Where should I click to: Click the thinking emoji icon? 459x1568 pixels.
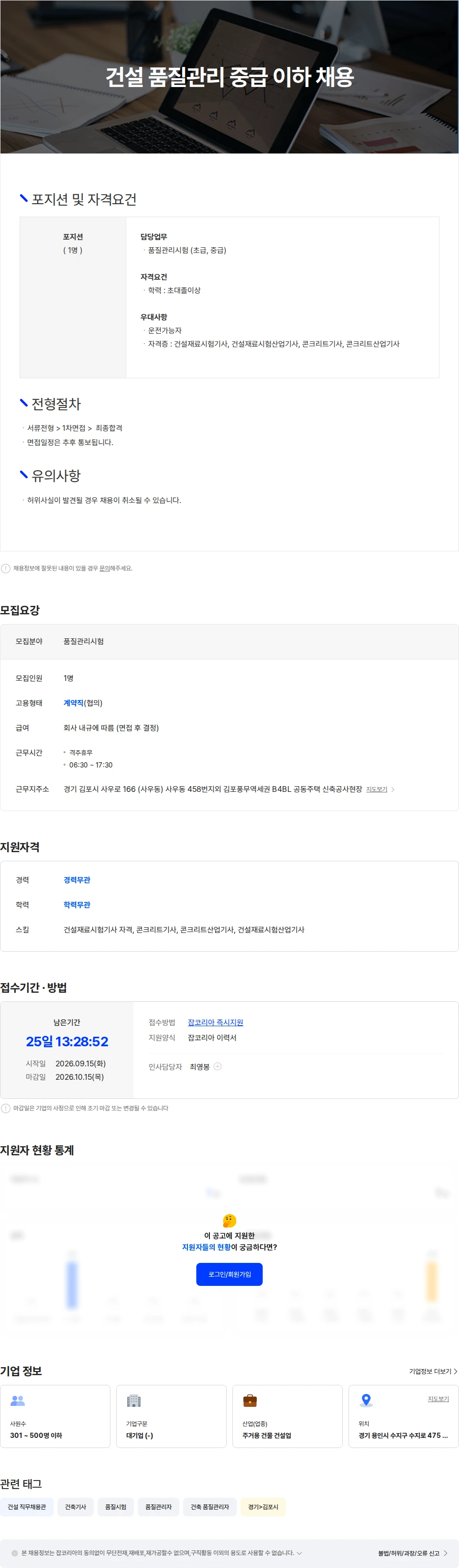(229, 1220)
